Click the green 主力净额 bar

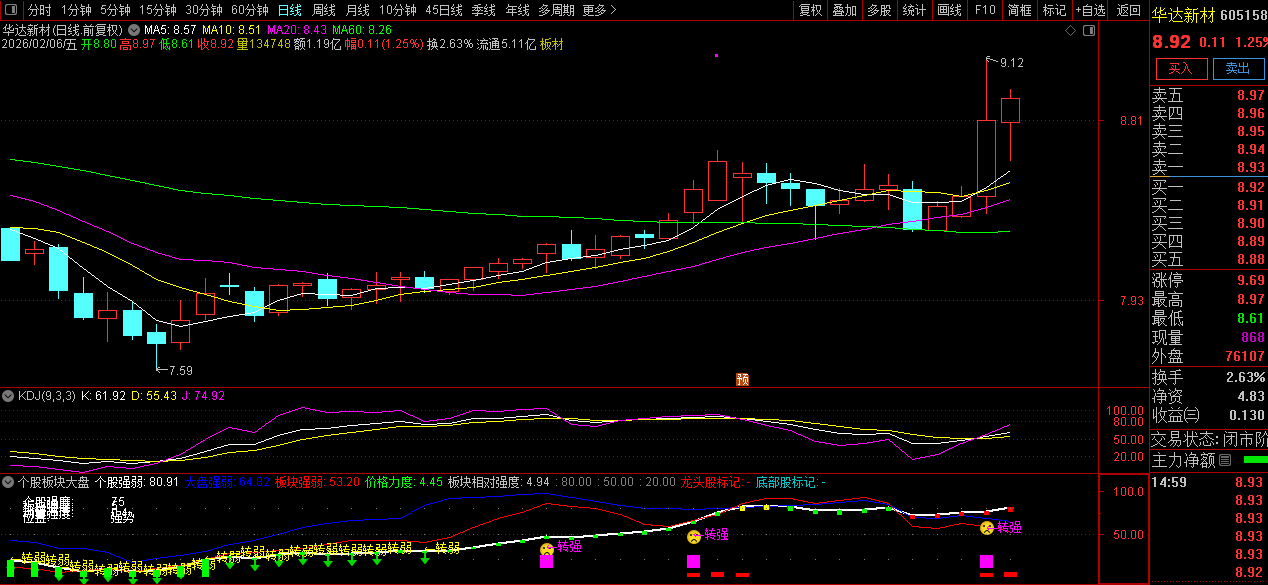tap(1254, 460)
